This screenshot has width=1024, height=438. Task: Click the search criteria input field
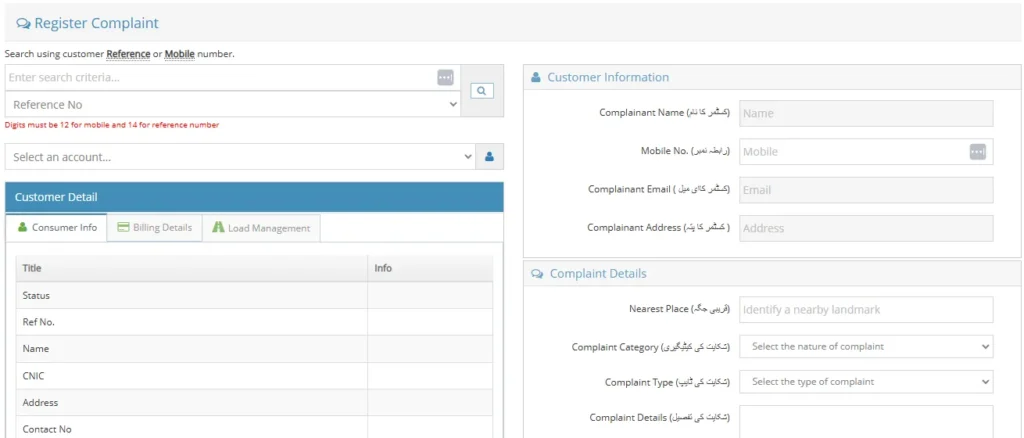[220, 78]
